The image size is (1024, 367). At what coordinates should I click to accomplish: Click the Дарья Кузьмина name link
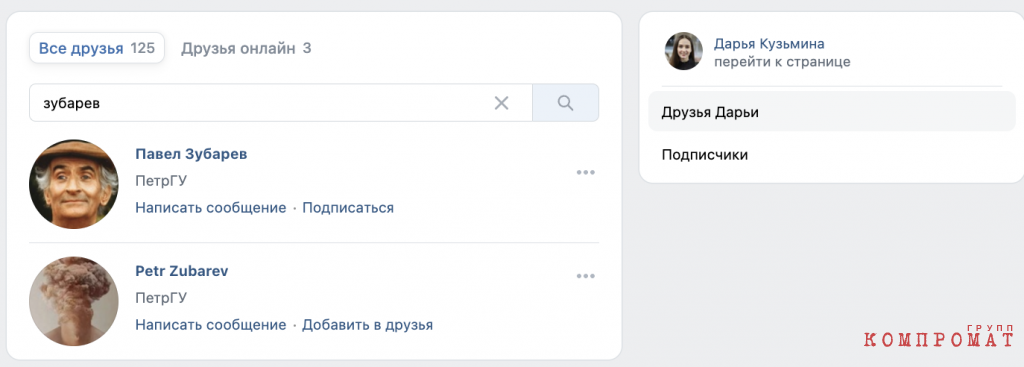(x=769, y=44)
